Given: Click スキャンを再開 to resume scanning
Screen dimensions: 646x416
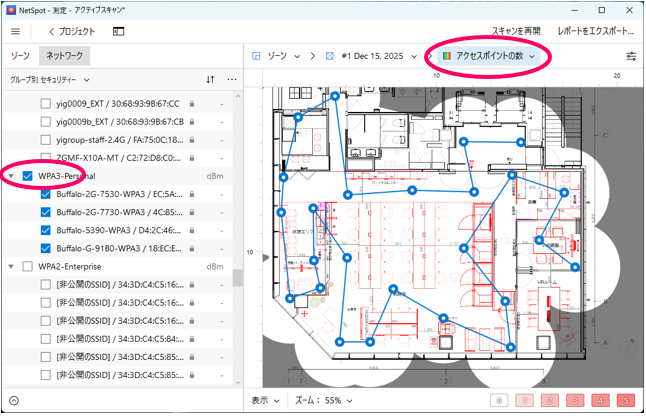Looking at the screenshot, I should pyautogui.click(x=516, y=32).
